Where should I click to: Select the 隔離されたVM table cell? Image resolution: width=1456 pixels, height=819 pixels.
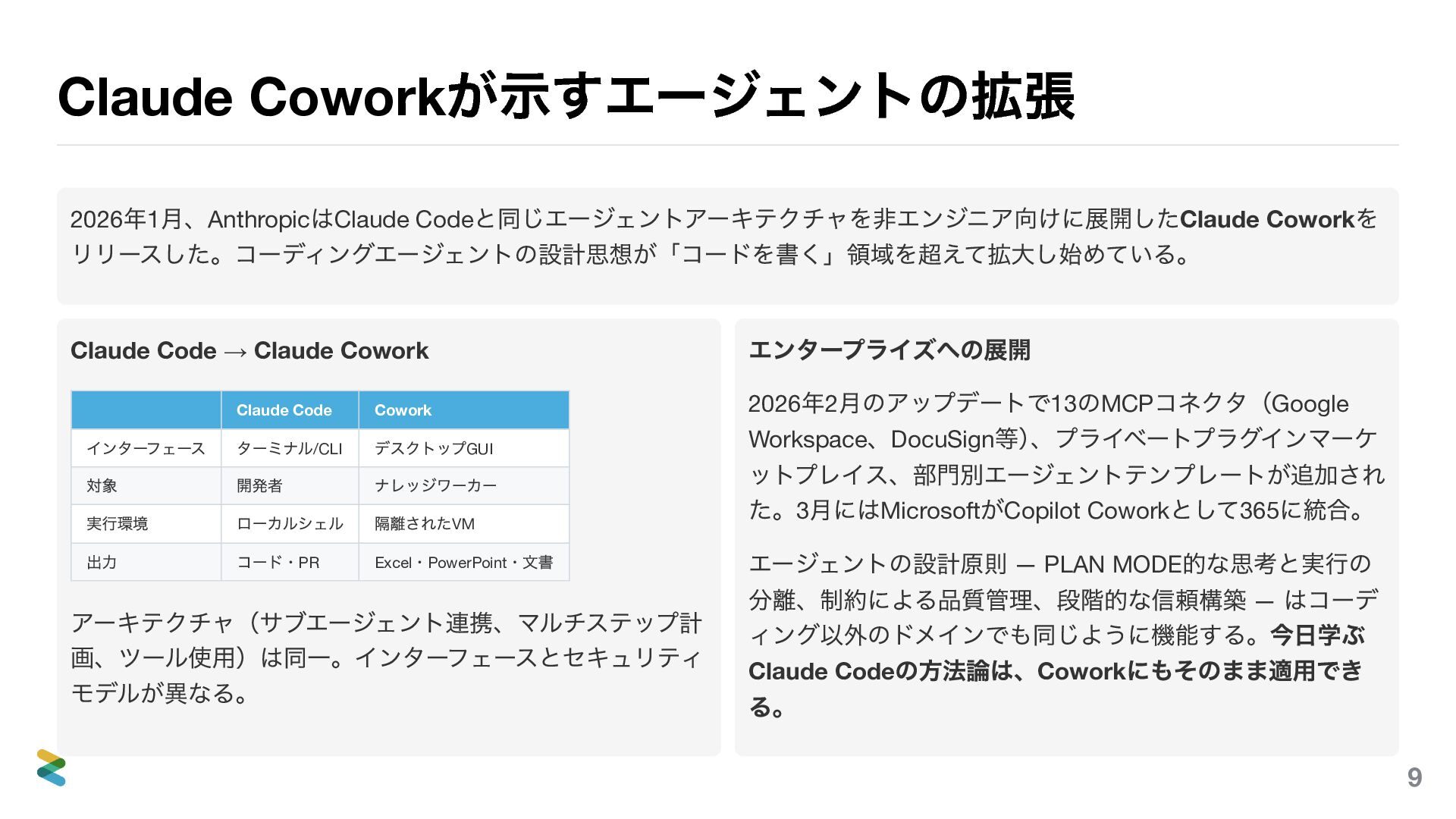click(424, 523)
